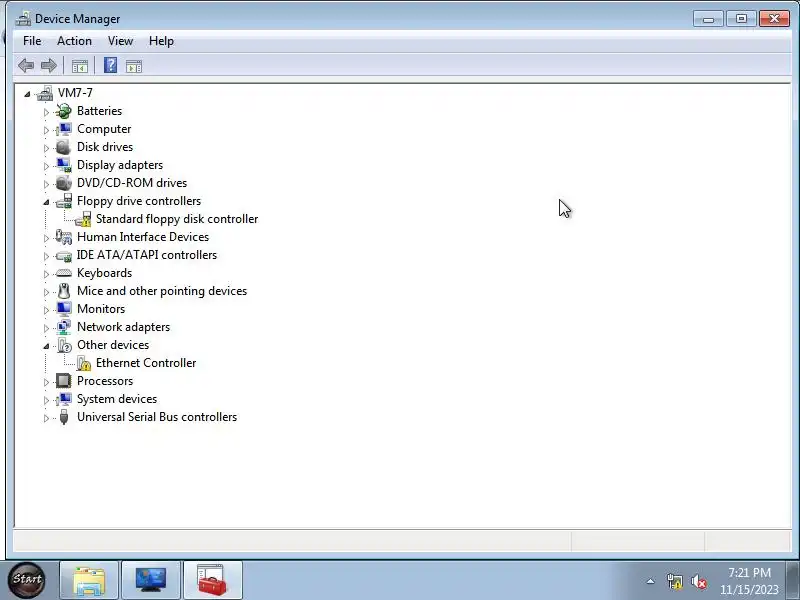Minimize the Device Manager window
The image size is (800, 600).
pos(708,19)
